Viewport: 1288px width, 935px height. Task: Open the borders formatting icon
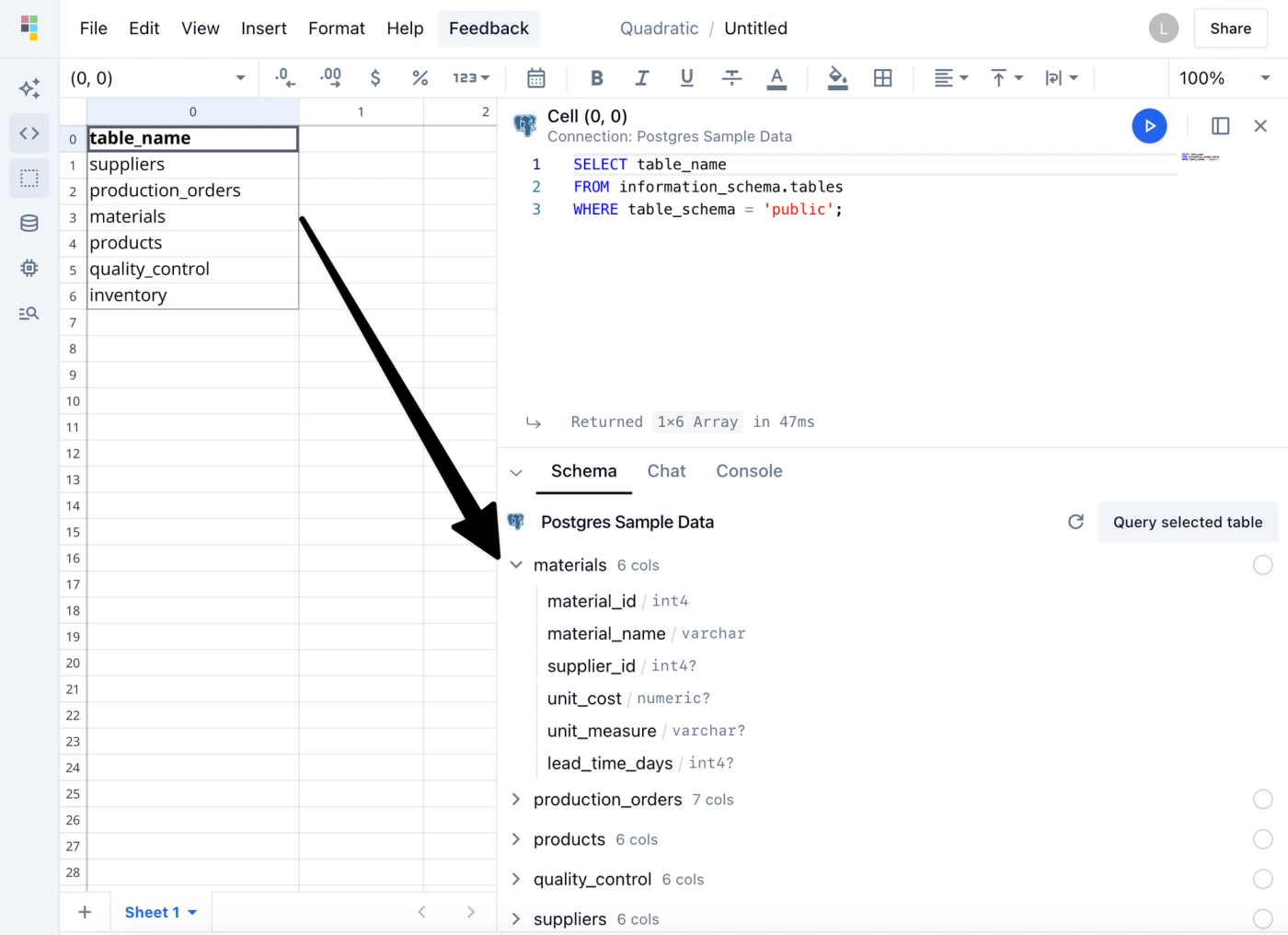(882, 77)
